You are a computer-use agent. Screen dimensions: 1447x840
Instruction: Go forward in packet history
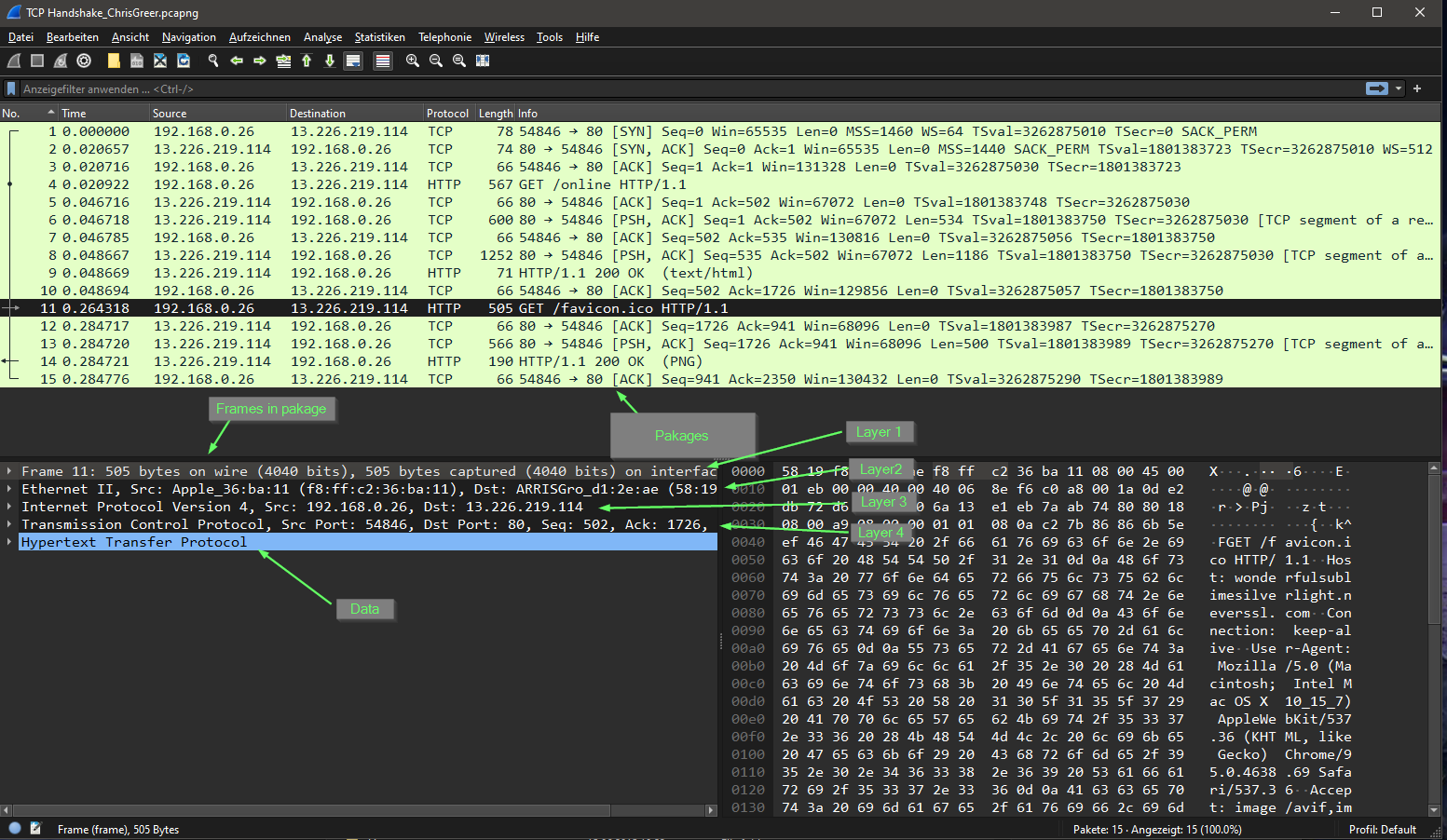click(260, 61)
